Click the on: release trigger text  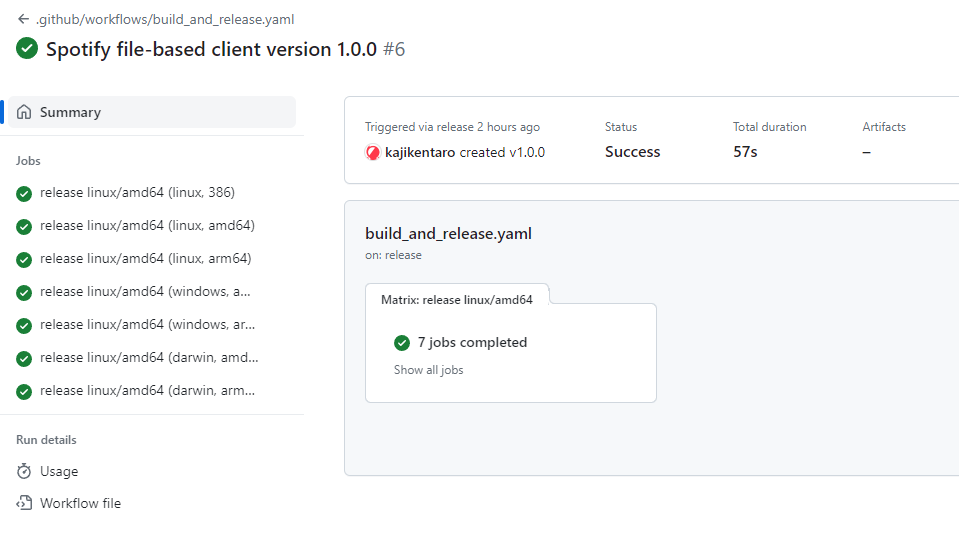coord(393,255)
